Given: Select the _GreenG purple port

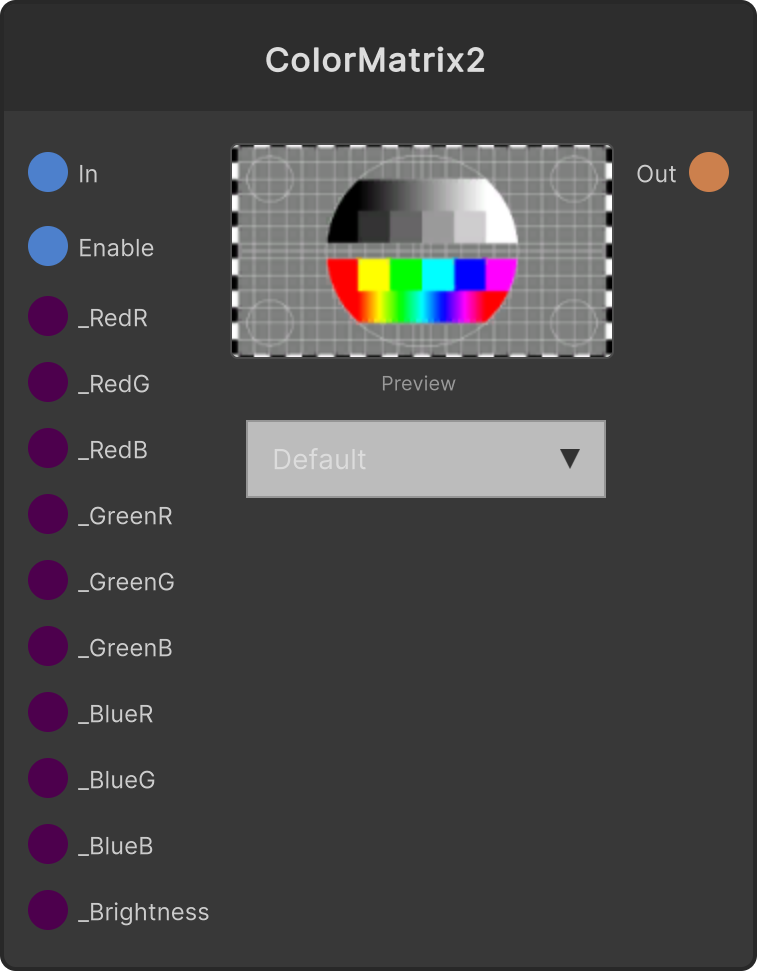Looking at the screenshot, I should (x=48, y=580).
